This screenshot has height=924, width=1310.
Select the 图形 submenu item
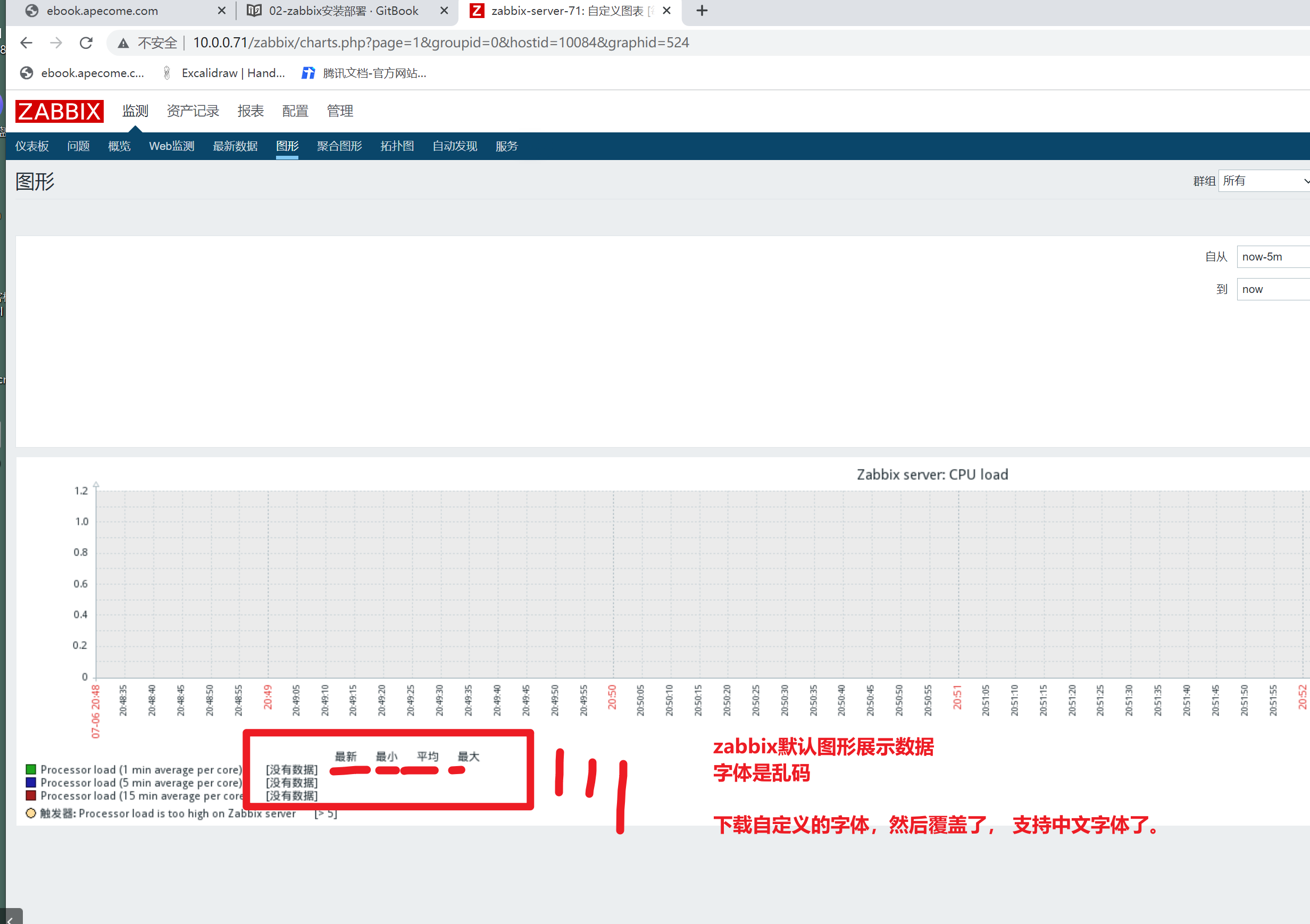point(287,146)
